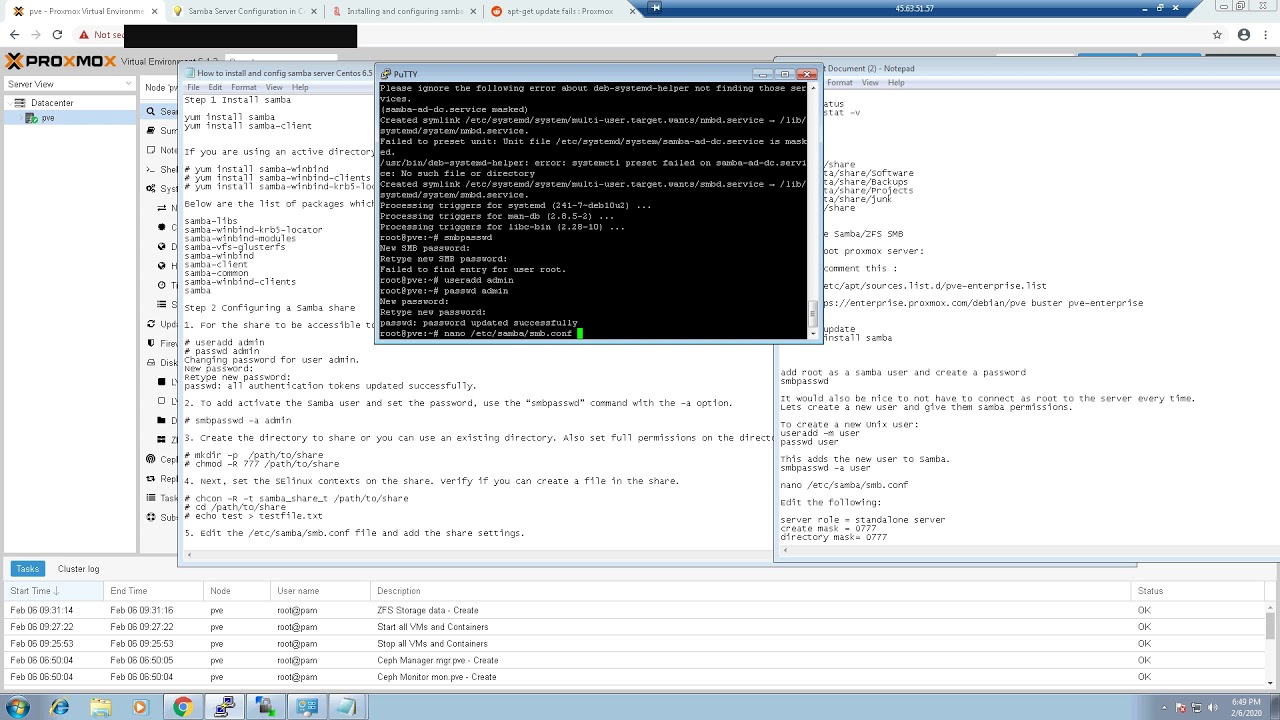1280x720 pixels.
Task: Open the Control Panel taskbar icon
Action: coord(307,707)
